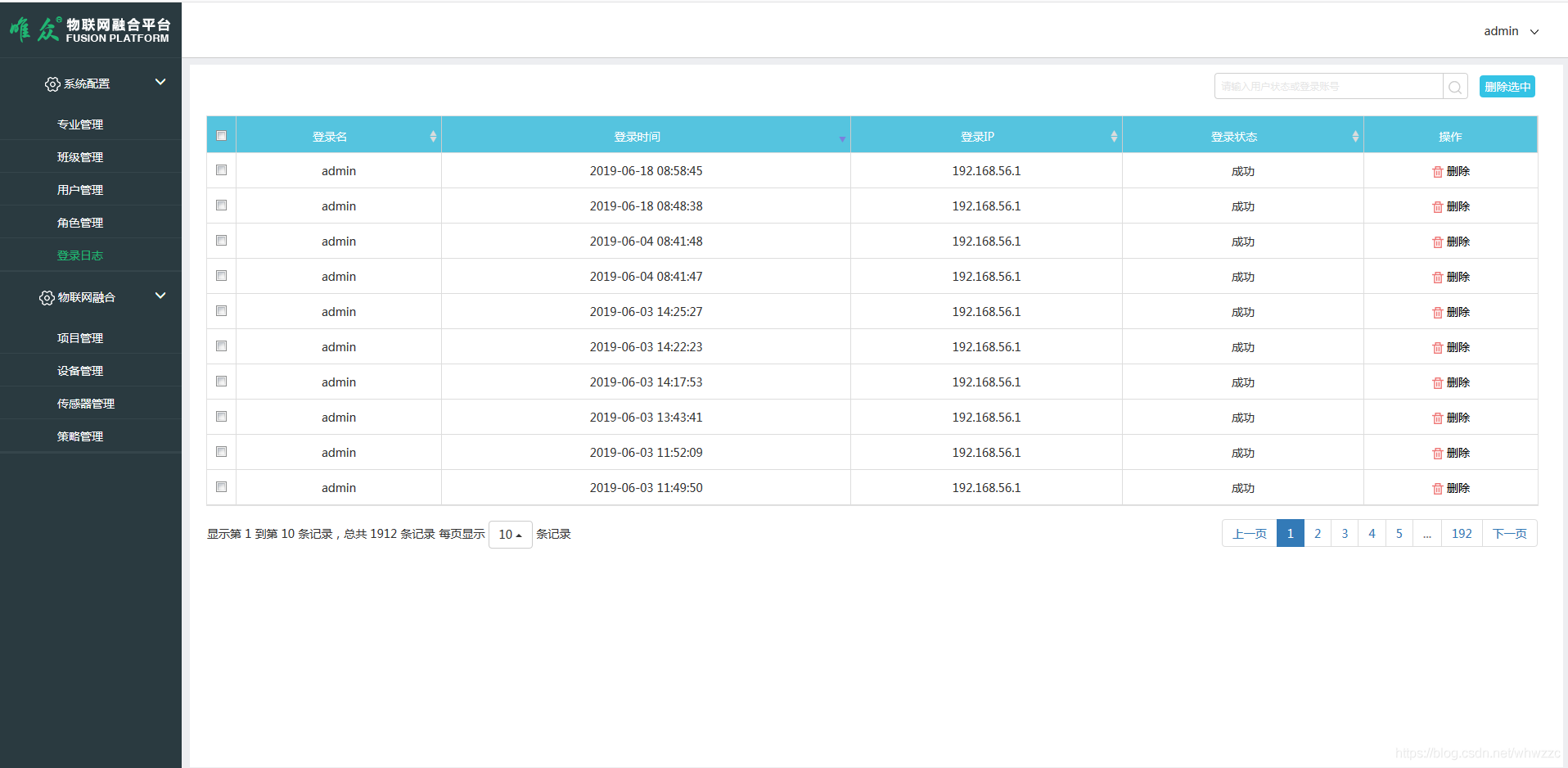Check the row for 2019-06-03 14:25:27
Screen dimensions: 1568x768
point(221,311)
